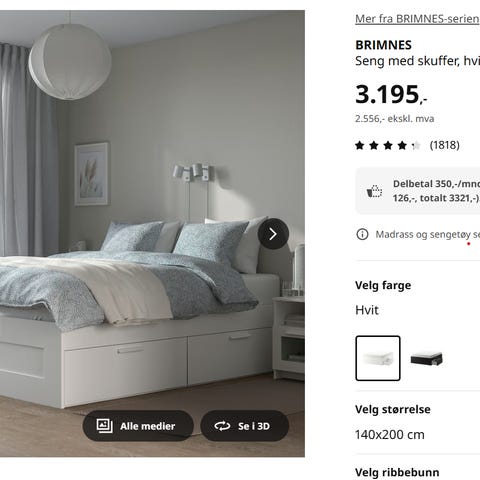
Task: Click the gallery icon in Alle medier
Action: (x=104, y=426)
